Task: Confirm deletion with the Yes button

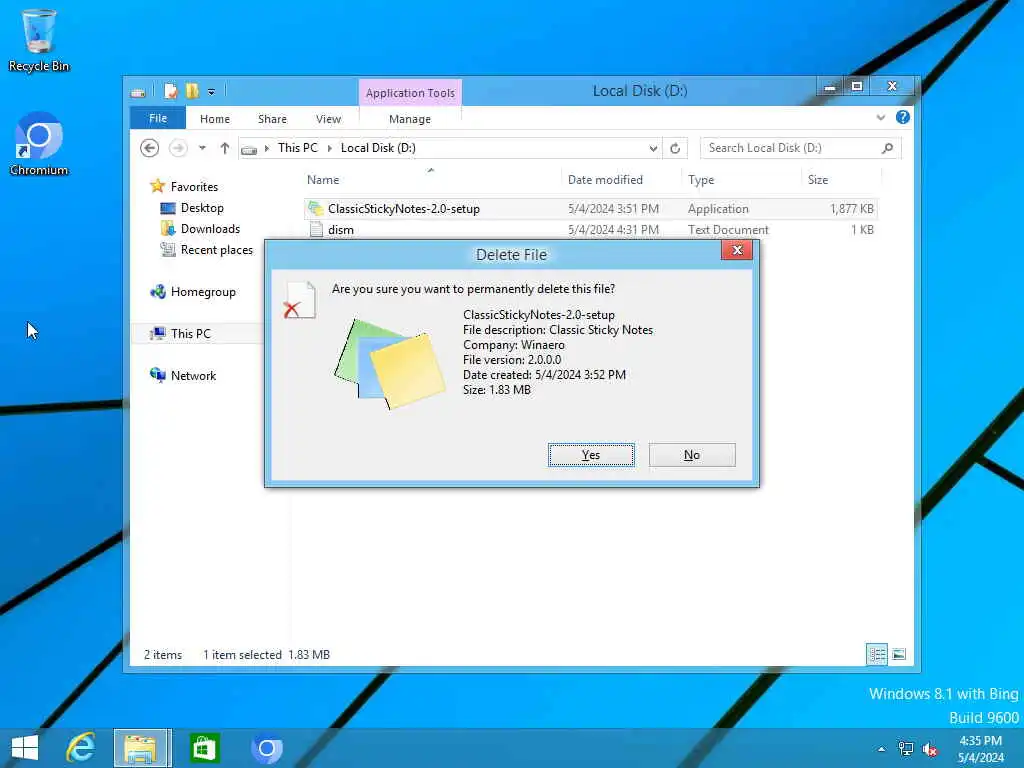Action: click(591, 455)
